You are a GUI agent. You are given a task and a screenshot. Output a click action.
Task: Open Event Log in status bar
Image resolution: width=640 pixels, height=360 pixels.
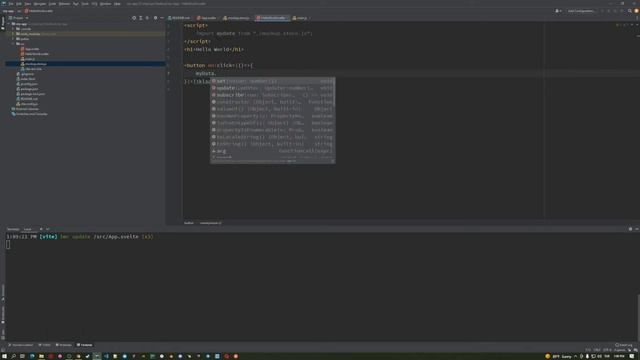(623, 345)
